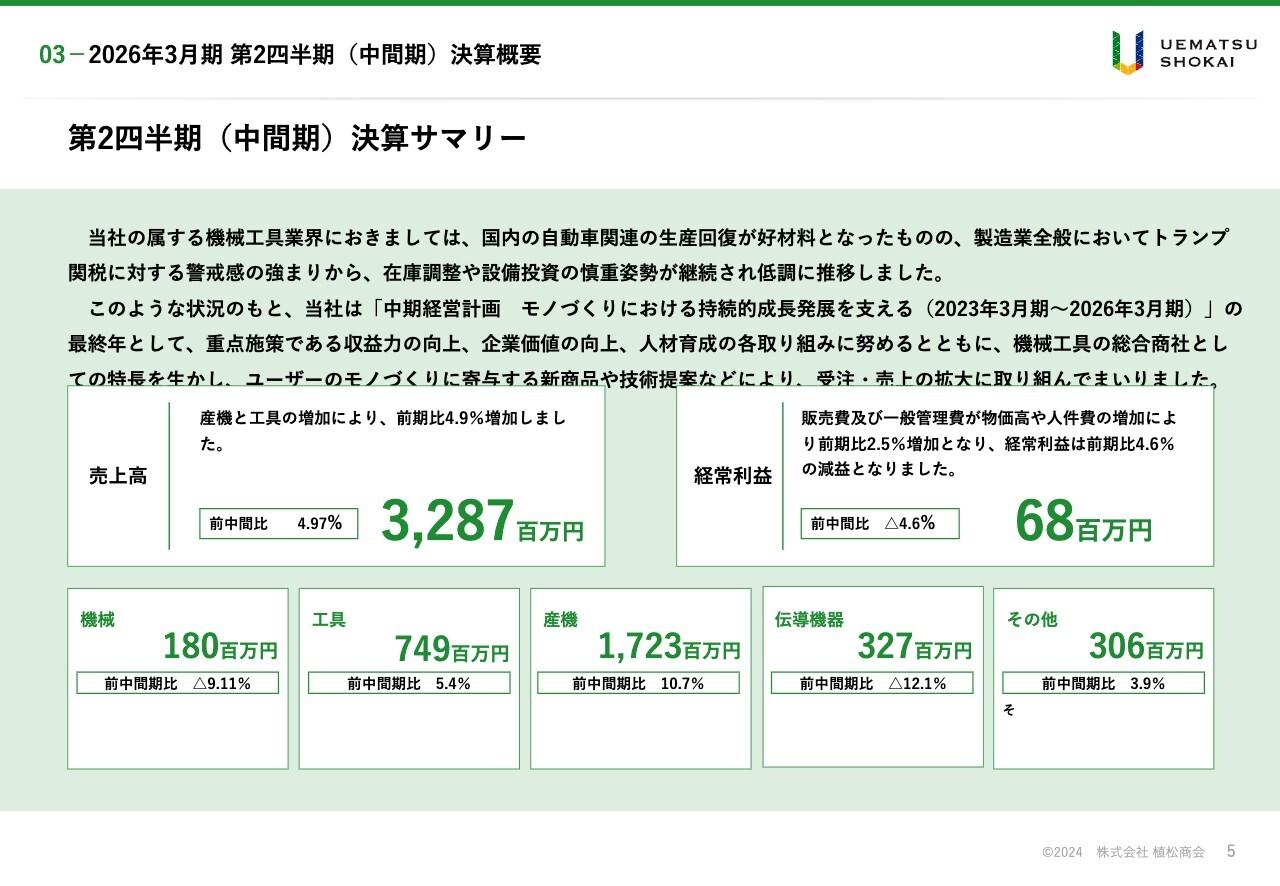Expand the 前中間期比 10.7% indicator
This screenshot has height=886, width=1280.
pyautogui.click(x=642, y=683)
